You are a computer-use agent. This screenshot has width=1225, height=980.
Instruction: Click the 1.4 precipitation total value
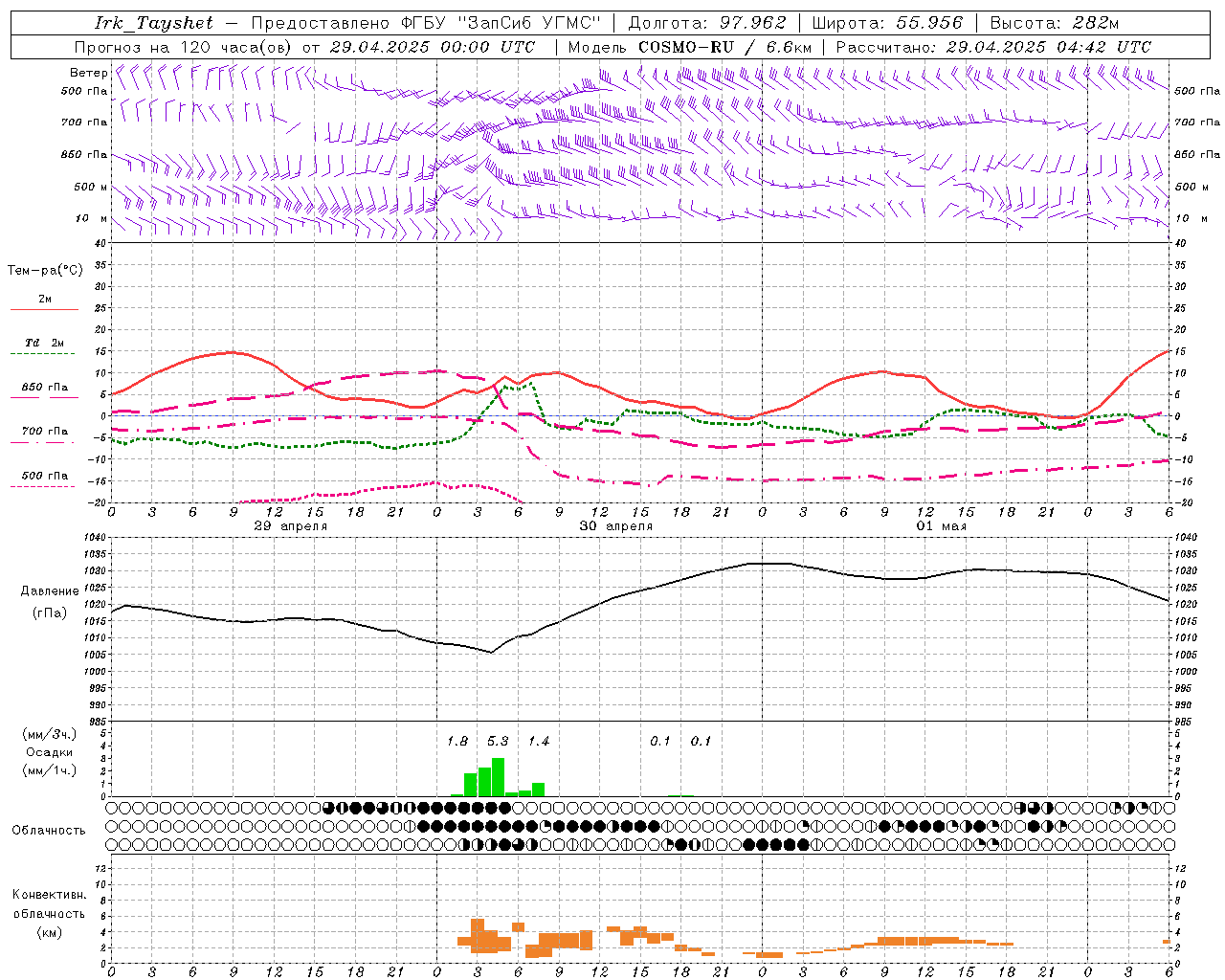coord(539,741)
